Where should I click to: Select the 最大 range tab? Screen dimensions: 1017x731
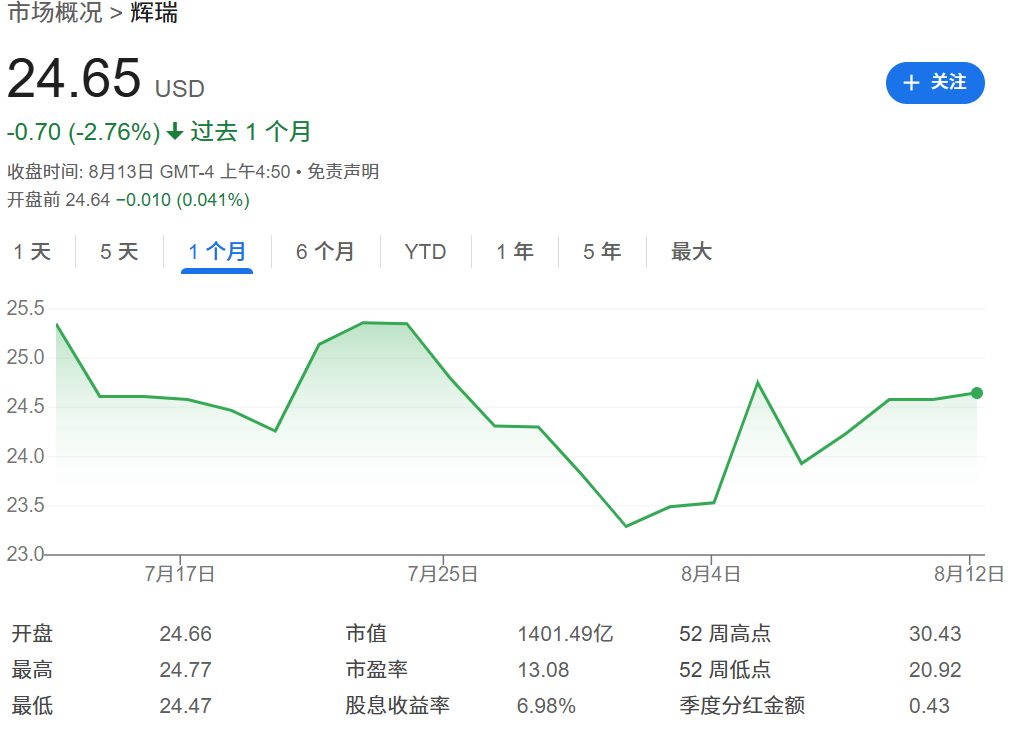pos(691,252)
